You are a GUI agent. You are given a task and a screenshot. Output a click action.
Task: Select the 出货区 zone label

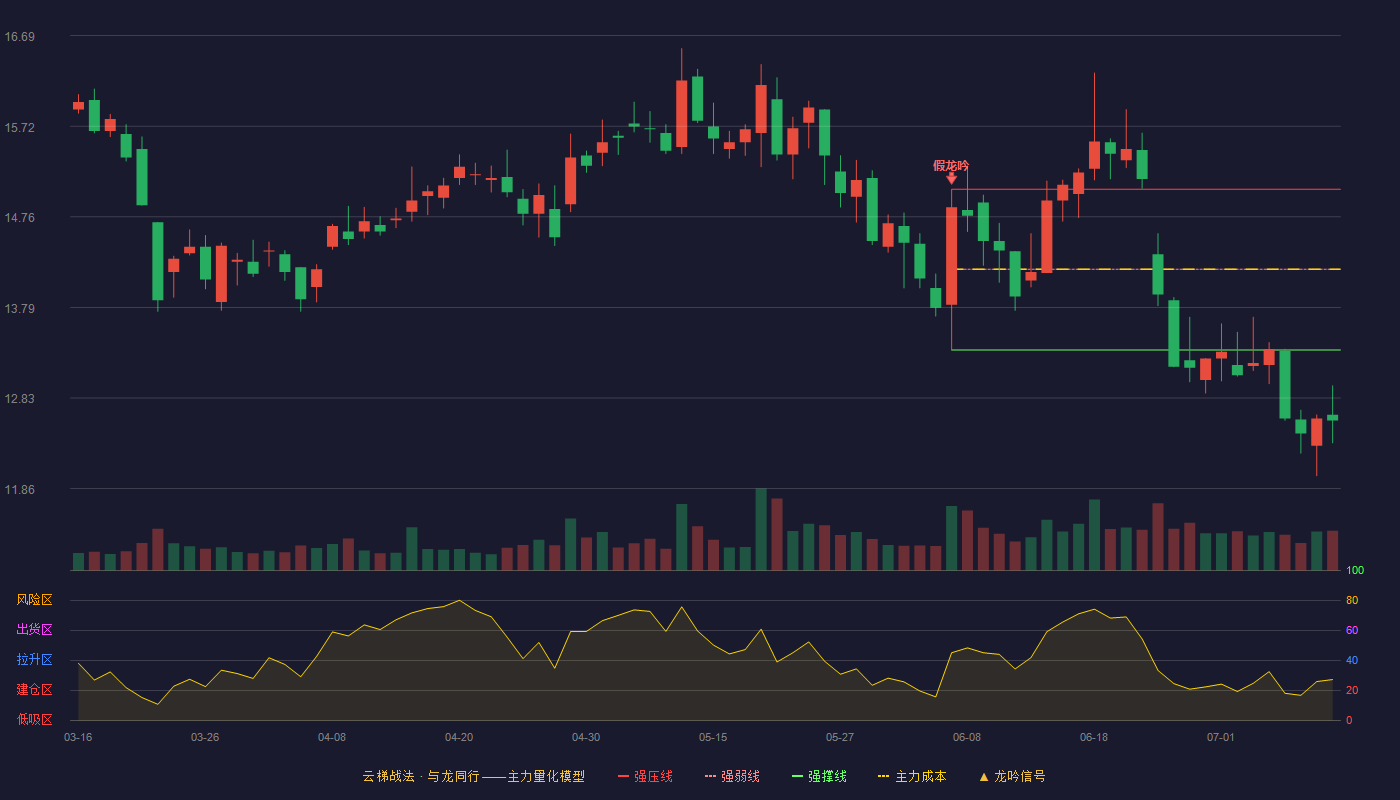(x=34, y=630)
